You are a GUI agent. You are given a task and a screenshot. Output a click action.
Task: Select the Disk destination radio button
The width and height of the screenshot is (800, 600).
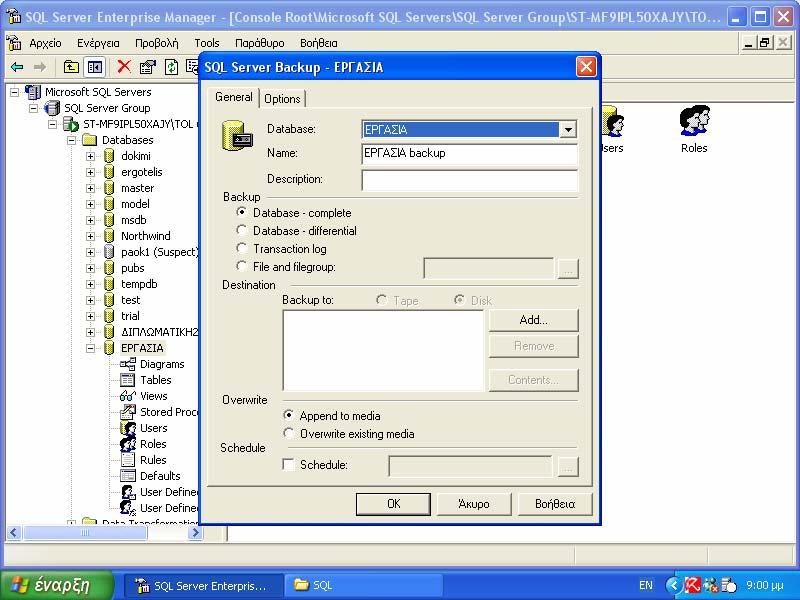pyautogui.click(x=459, y=300)
